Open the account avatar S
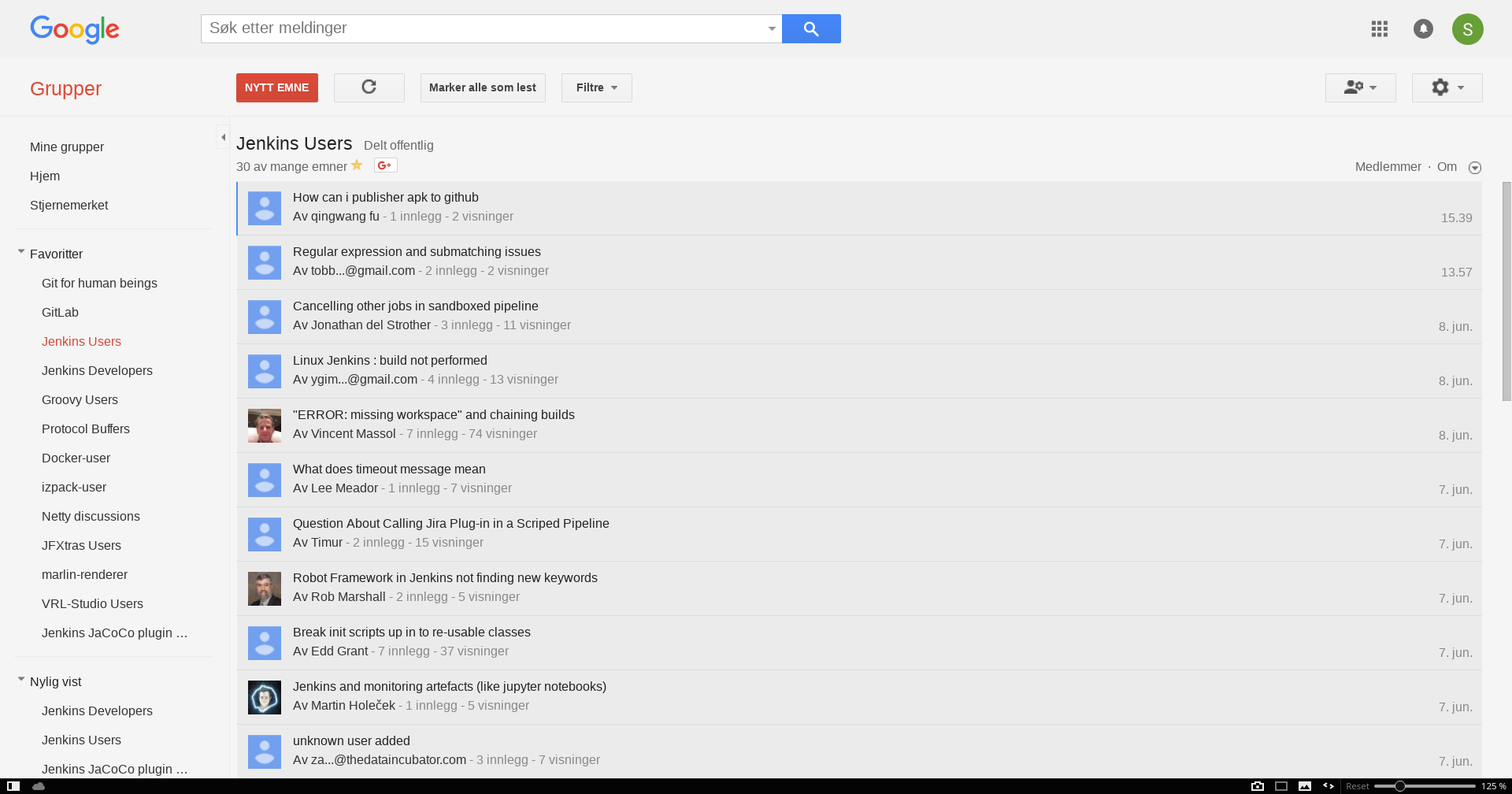 point(1468,29)
